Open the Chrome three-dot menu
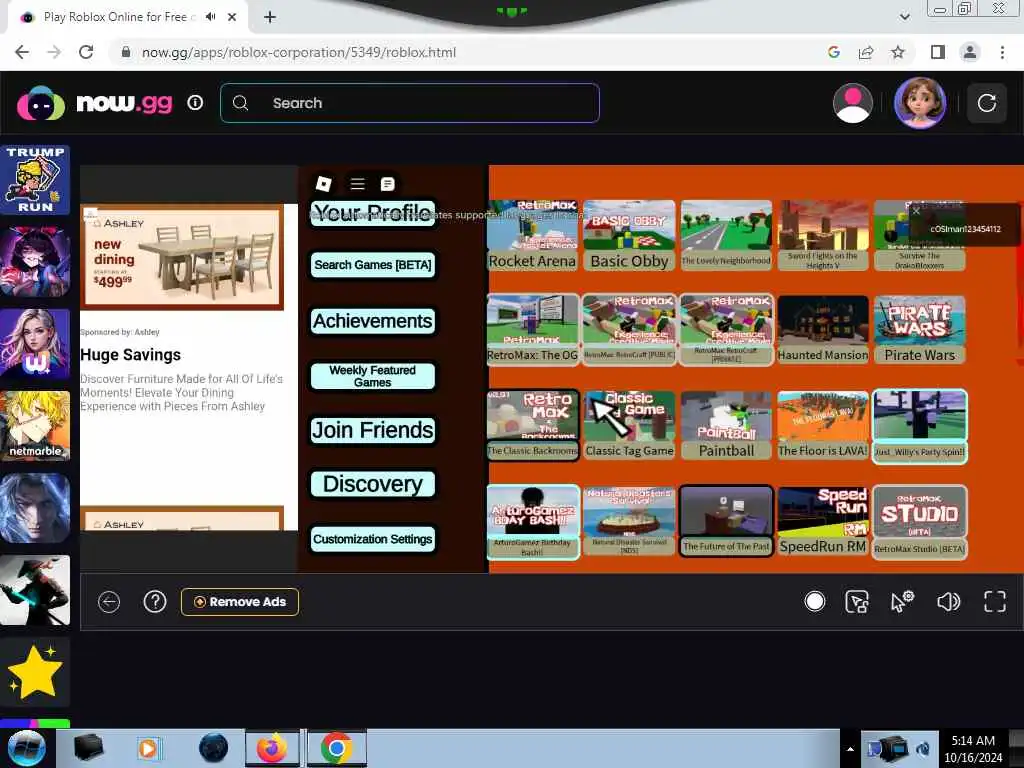 click(1002, 52)
